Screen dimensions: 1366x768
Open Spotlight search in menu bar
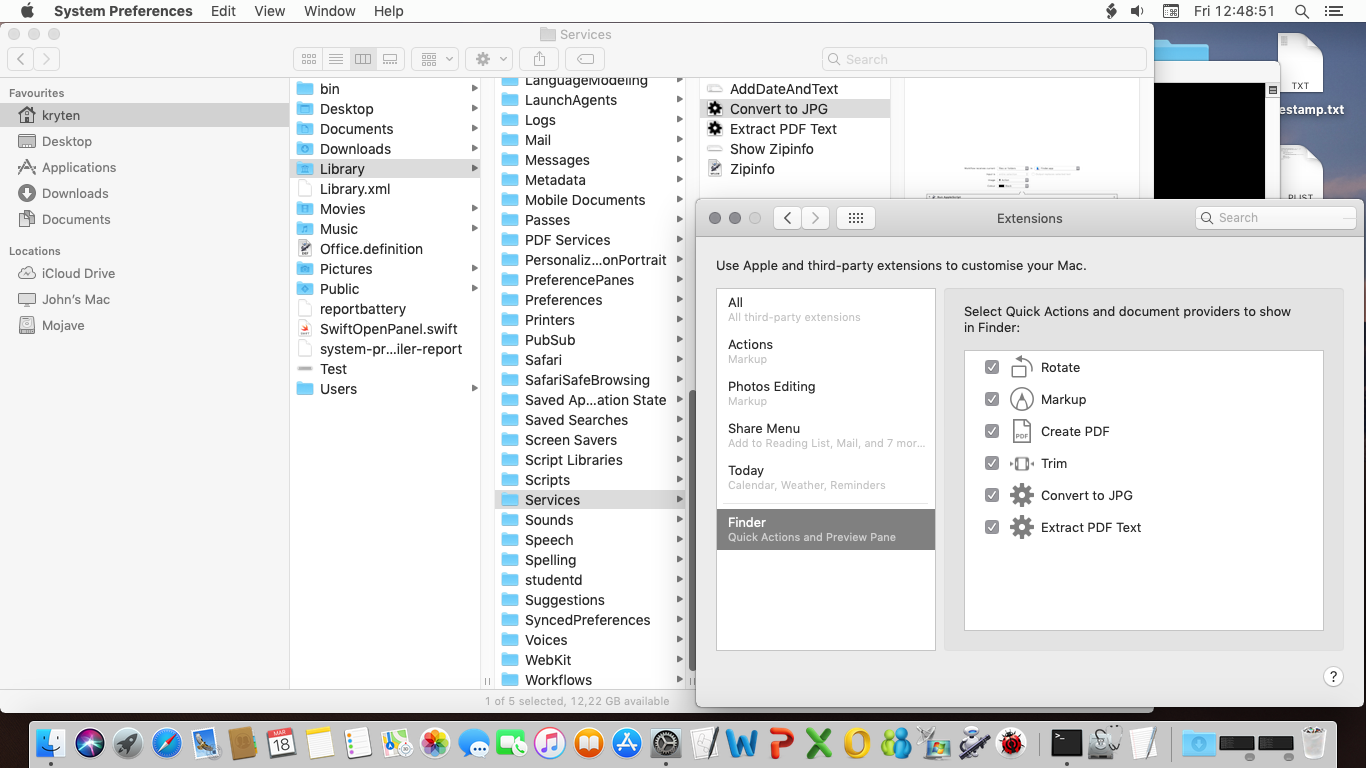point(1302,11)
